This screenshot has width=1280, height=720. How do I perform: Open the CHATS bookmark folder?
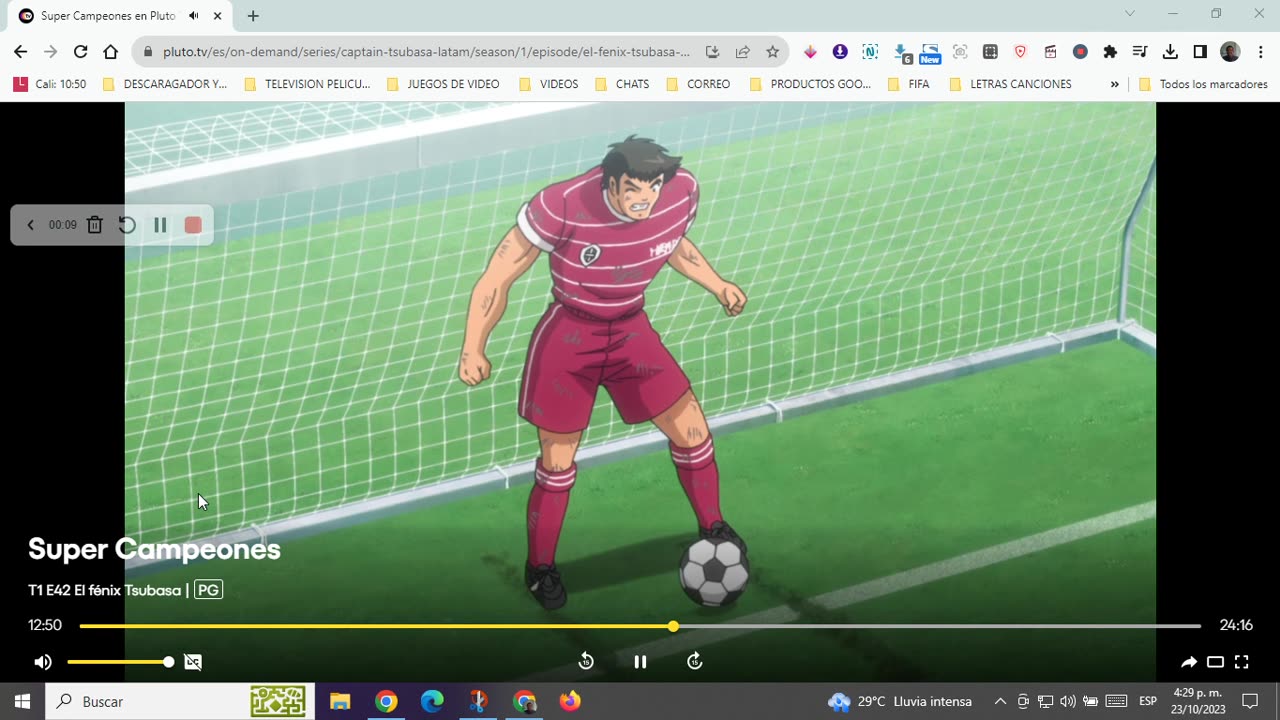point(622,84)
